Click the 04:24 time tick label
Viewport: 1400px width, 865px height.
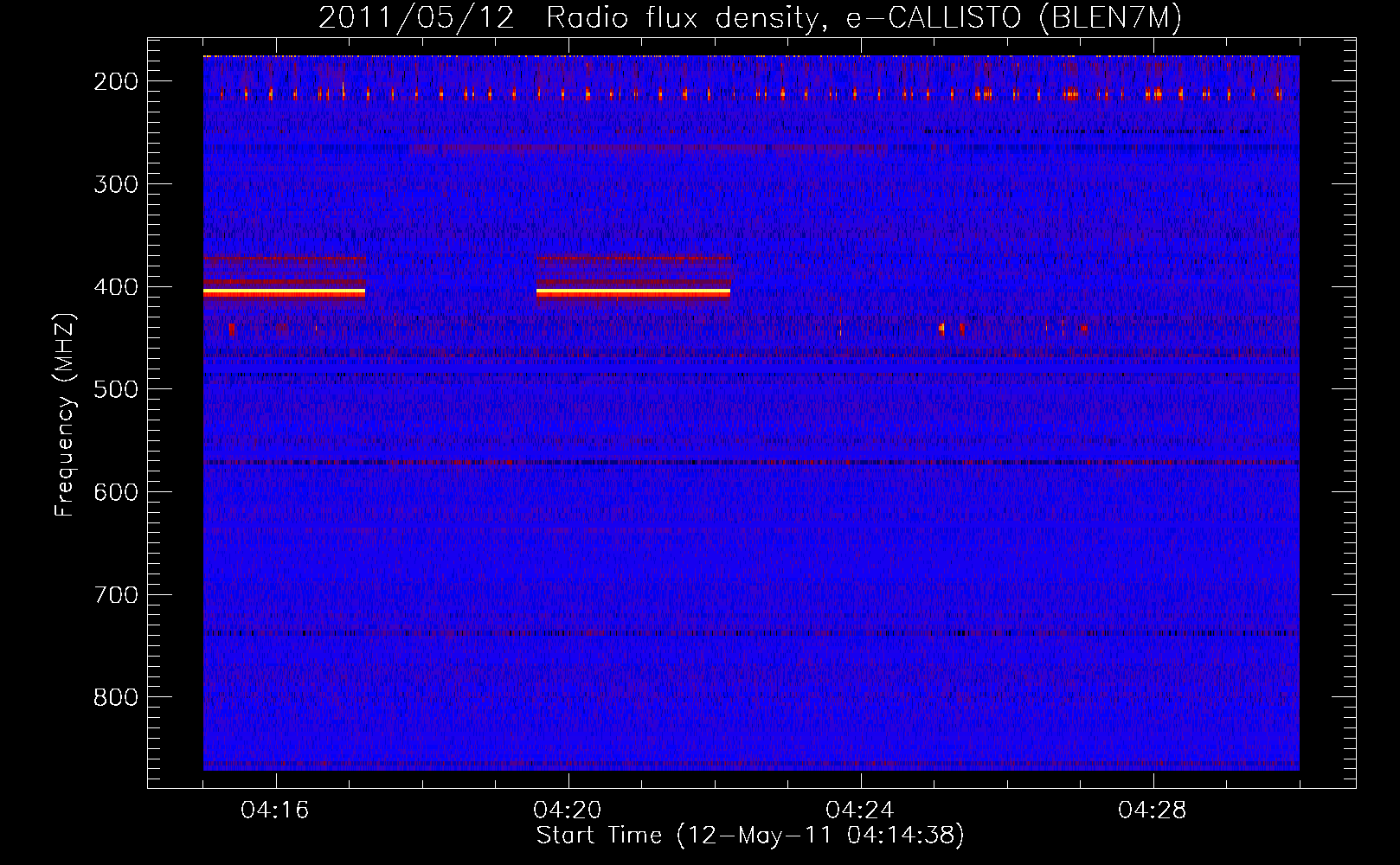pos(860,811)
